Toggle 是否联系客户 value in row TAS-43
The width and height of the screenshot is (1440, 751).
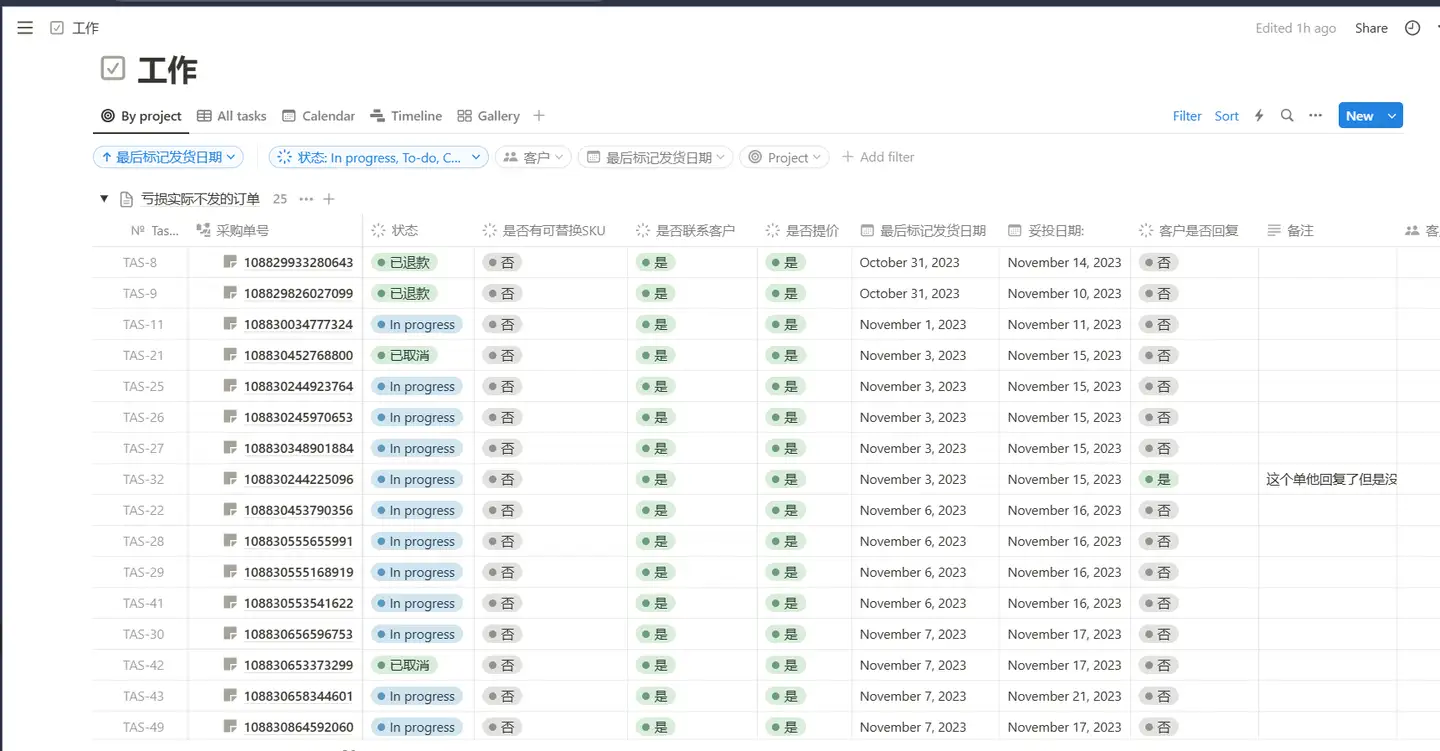click(655, 697)
